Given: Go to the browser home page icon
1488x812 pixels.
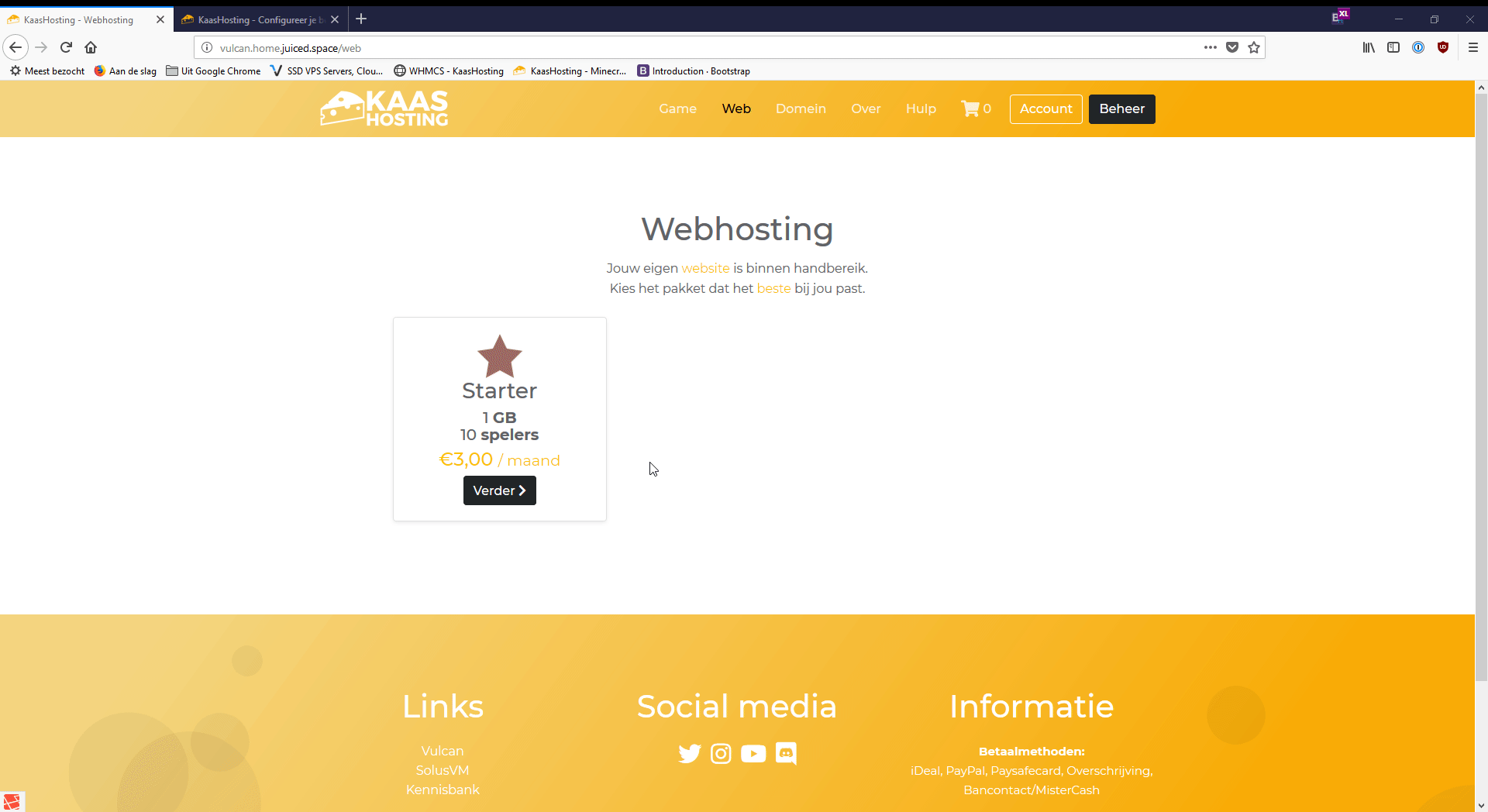Looking at the screenshot, I should [x=91, y=47].
